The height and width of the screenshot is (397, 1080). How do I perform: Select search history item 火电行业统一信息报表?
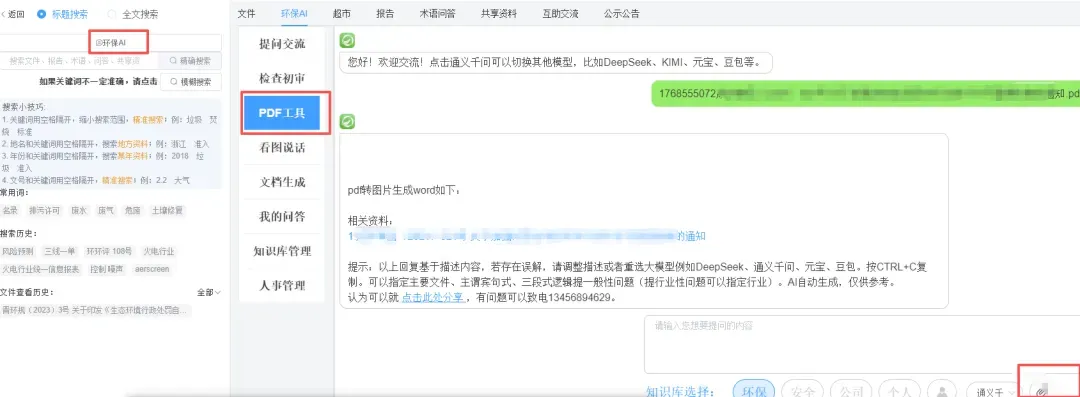click(x=42, y=269)
